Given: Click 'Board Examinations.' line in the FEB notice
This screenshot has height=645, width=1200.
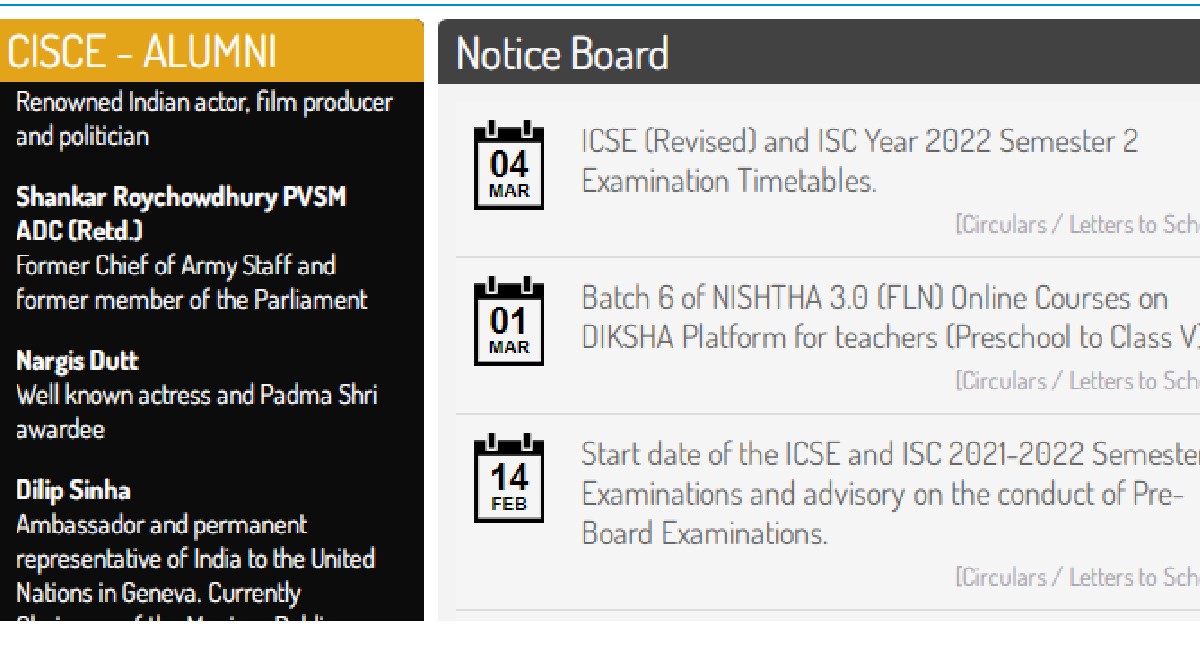Looking at the screenshot, I should (x=705, y=534).
